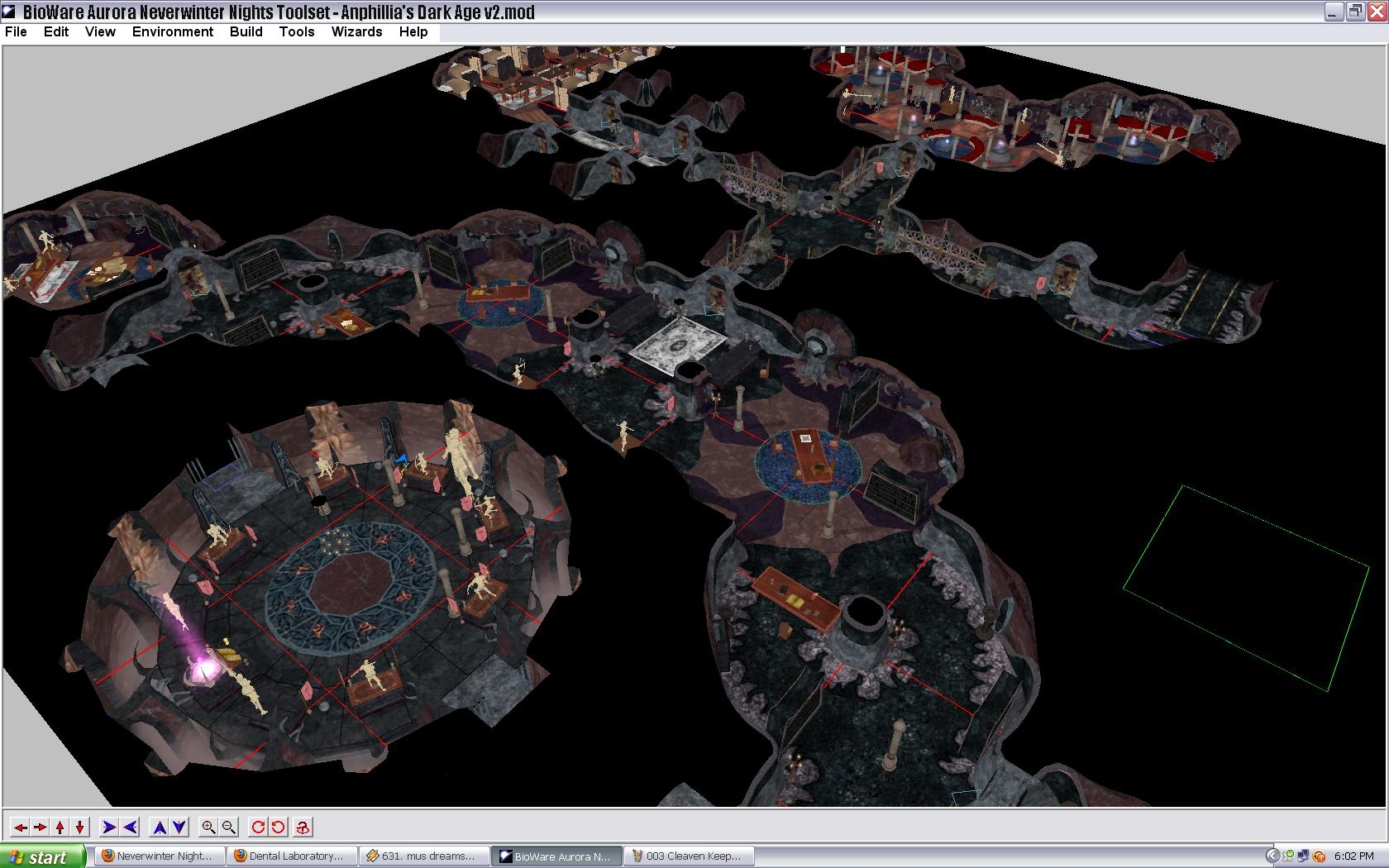Zoom in with the magnifier plus icon
This screenshot has width=1389, height=868.
tap(209, 827)
